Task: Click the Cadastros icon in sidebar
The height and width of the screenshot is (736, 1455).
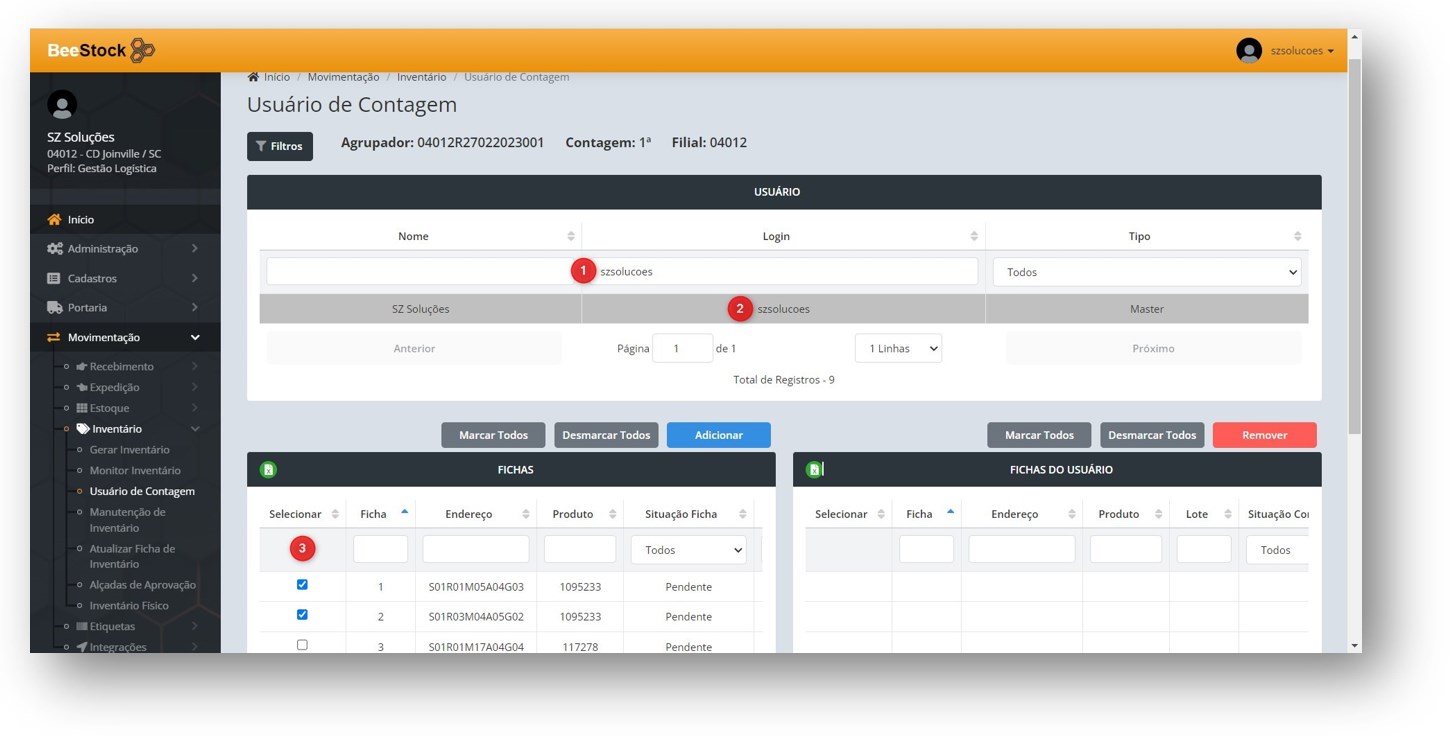Action: point(55,278)
